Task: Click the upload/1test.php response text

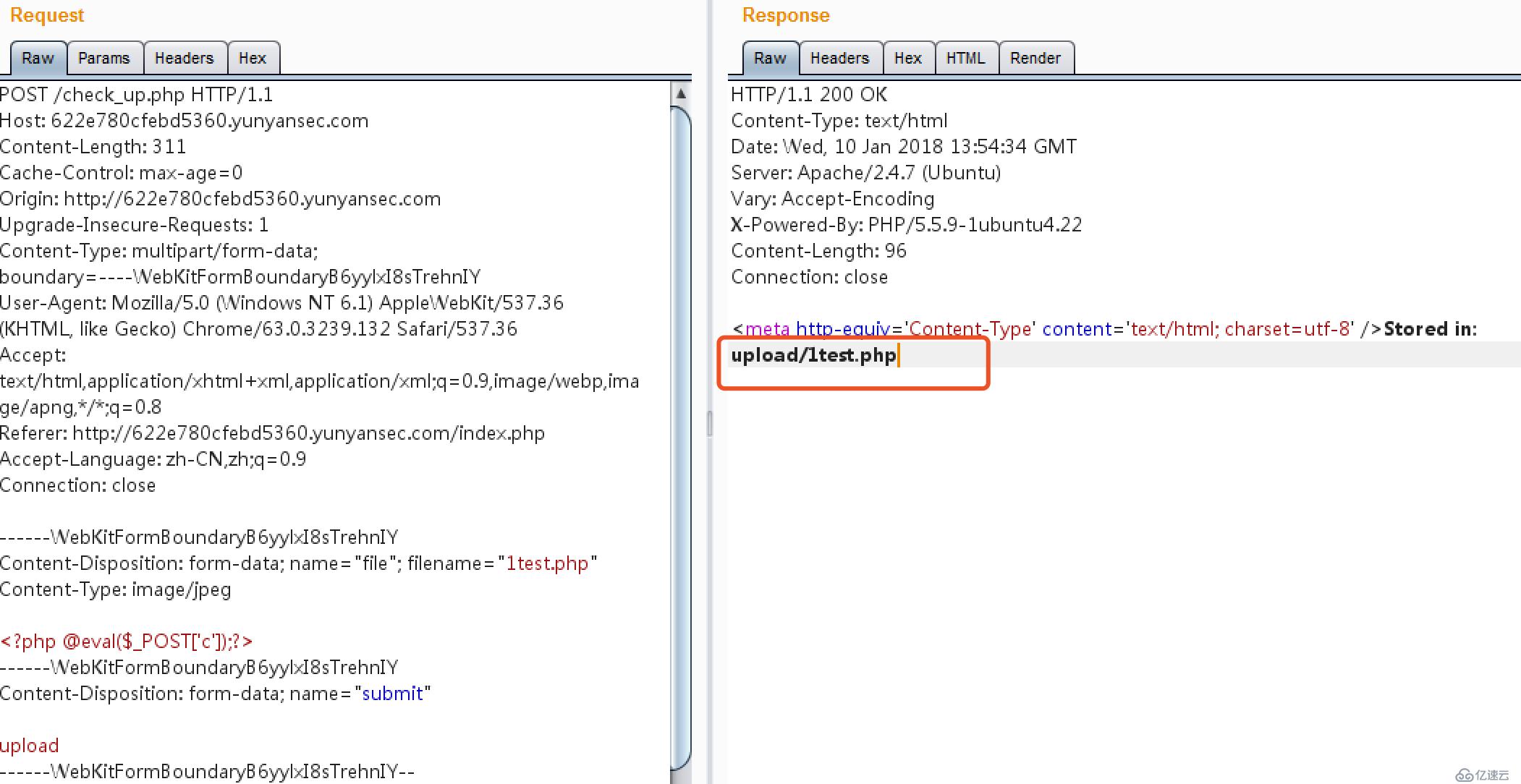Action: [x=814, y=355]
